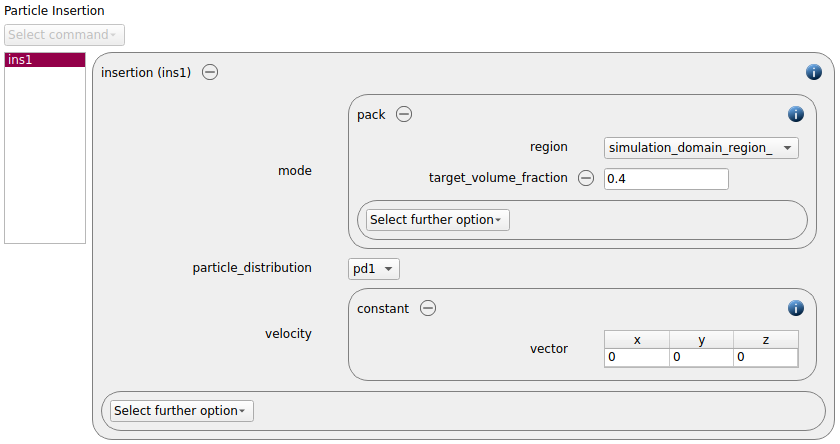Collapse the constant velocity minus icon
This screenshot has height=444, width=840.
coord(428,308)
